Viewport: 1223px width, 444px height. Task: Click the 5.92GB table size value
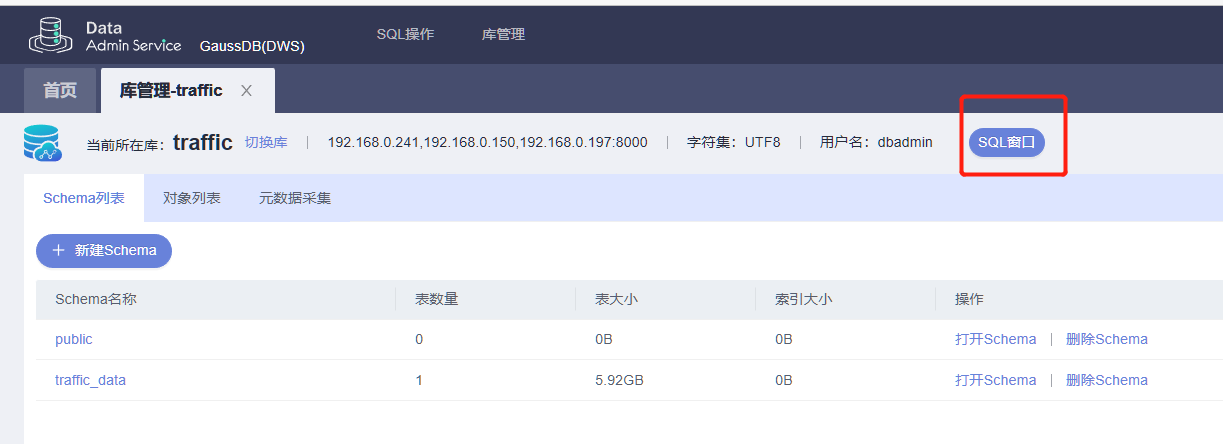click(x=620, y=380)
